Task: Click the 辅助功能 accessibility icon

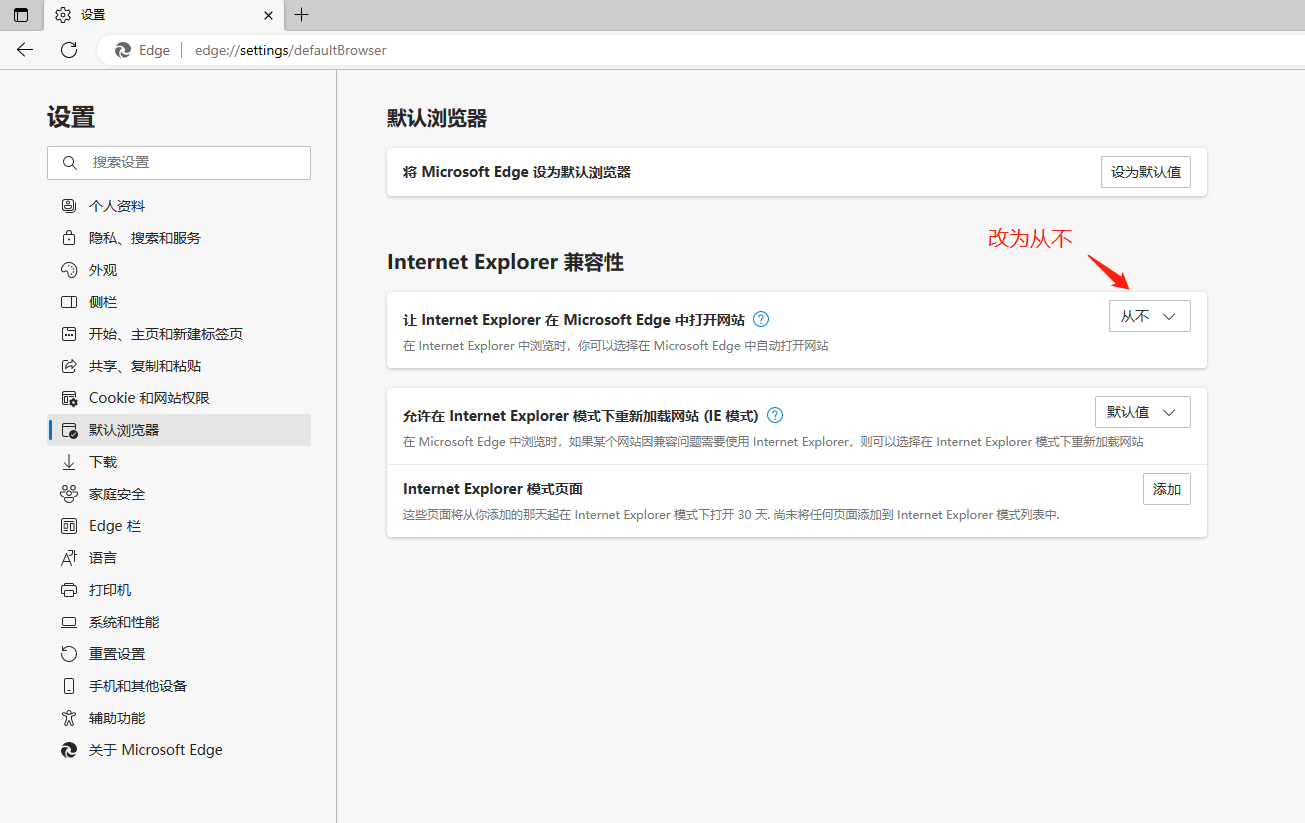Action: [x=69, y=718]
